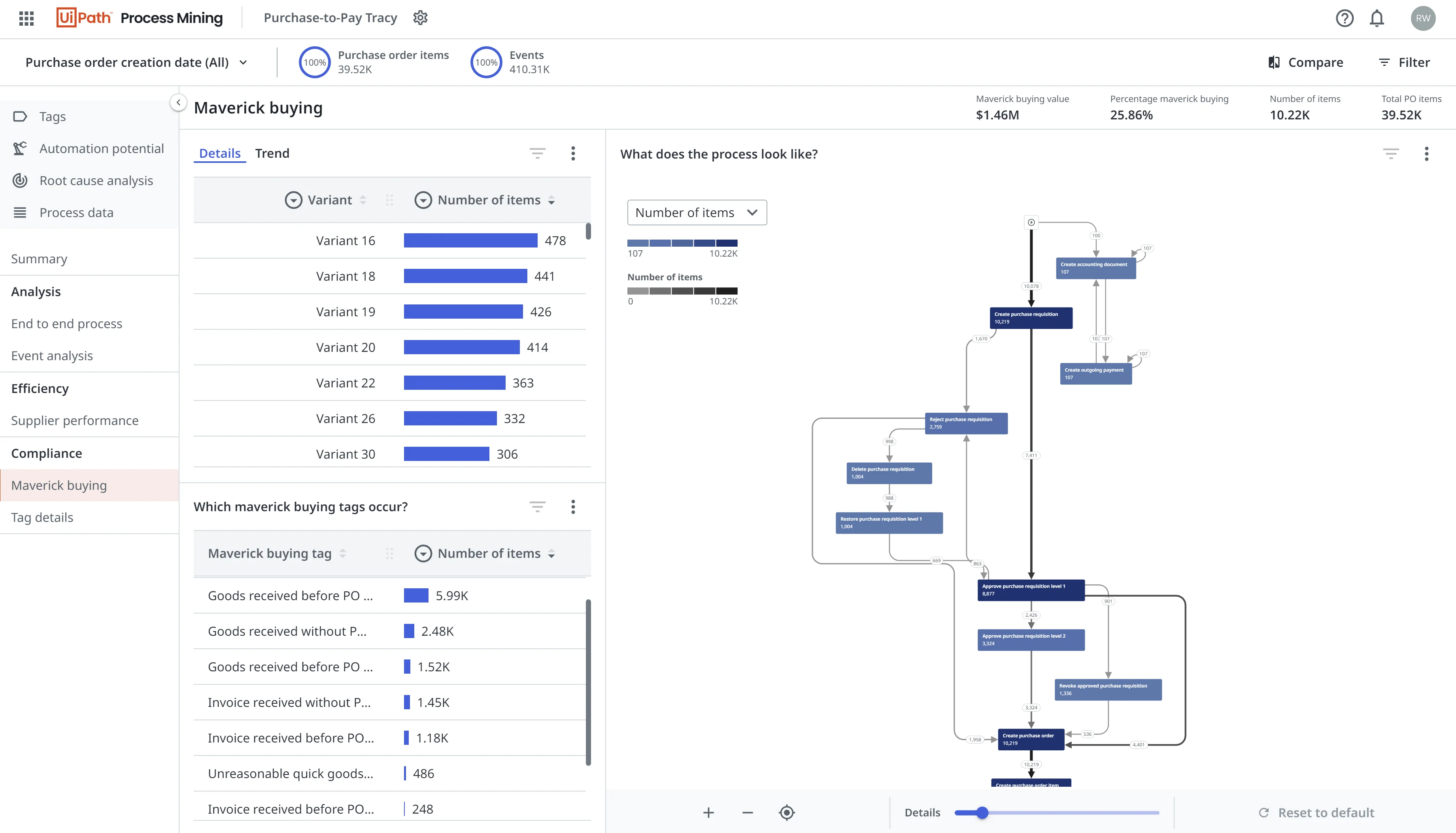Select the Root cause analysis sidebar icon

pyautogui.click(x=20, y=180)
